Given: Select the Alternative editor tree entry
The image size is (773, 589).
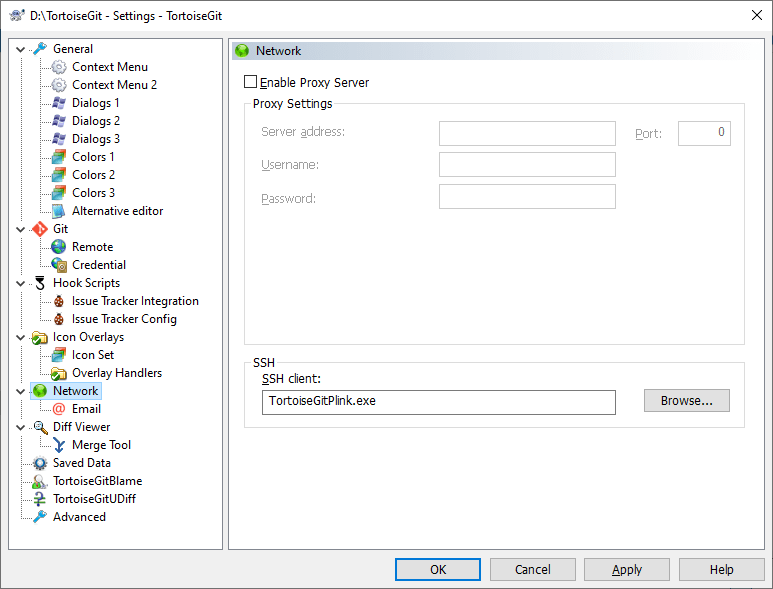Looking at the screenshot, I should pos(117,211).
